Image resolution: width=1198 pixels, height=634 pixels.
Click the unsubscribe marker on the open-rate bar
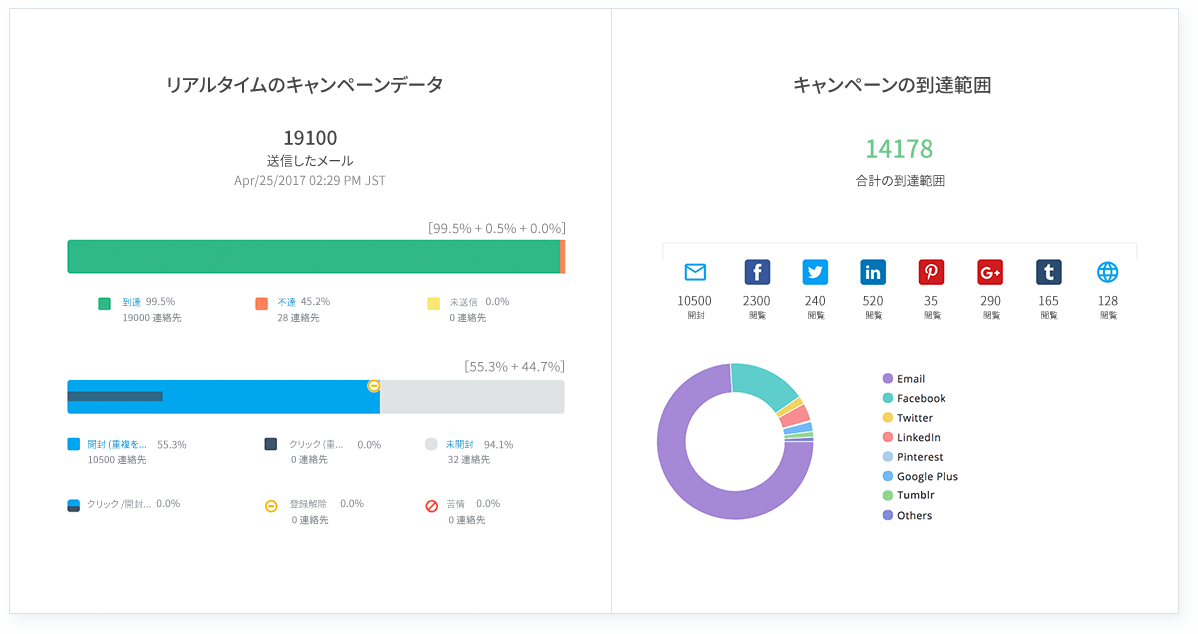374,386
